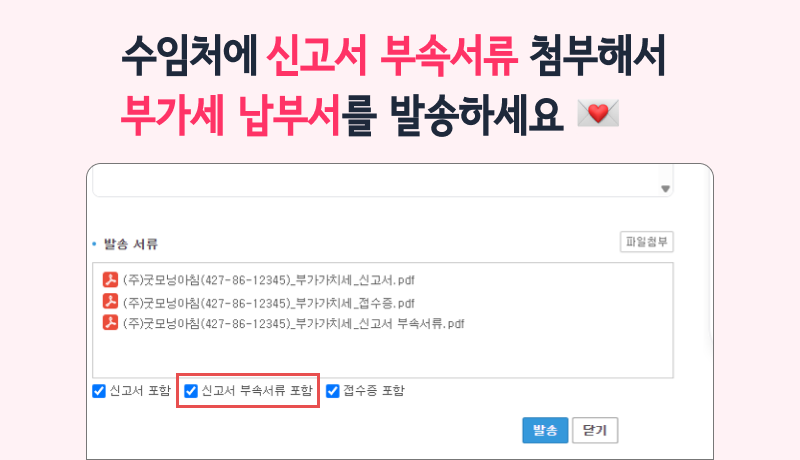
Task: Click empty space in the 발송 서류 file list
Action: pos(383,354)
